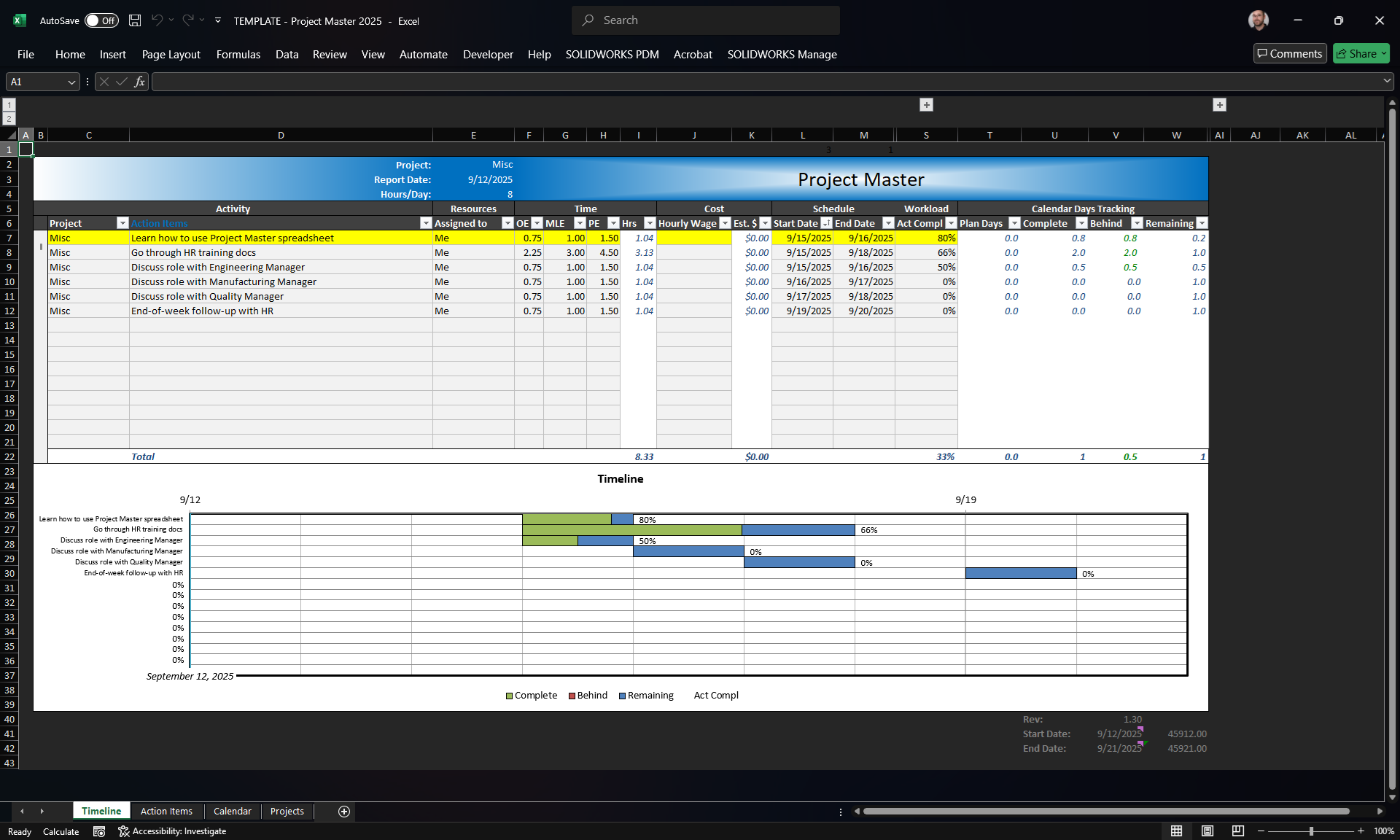Image resolution: width=1400 pixels, height=840 pixels.
Task: Open the Assigned to filter dropdown
Action: (507, 223)
